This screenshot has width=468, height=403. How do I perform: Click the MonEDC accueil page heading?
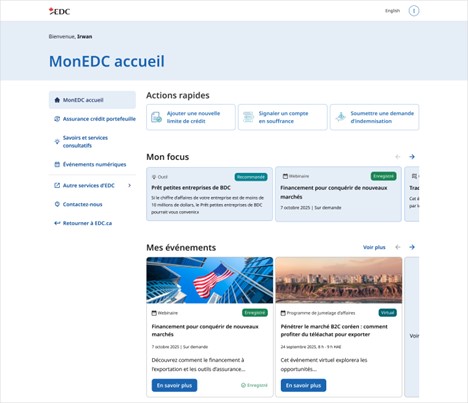pyautogui.click(x=107, y=61)
